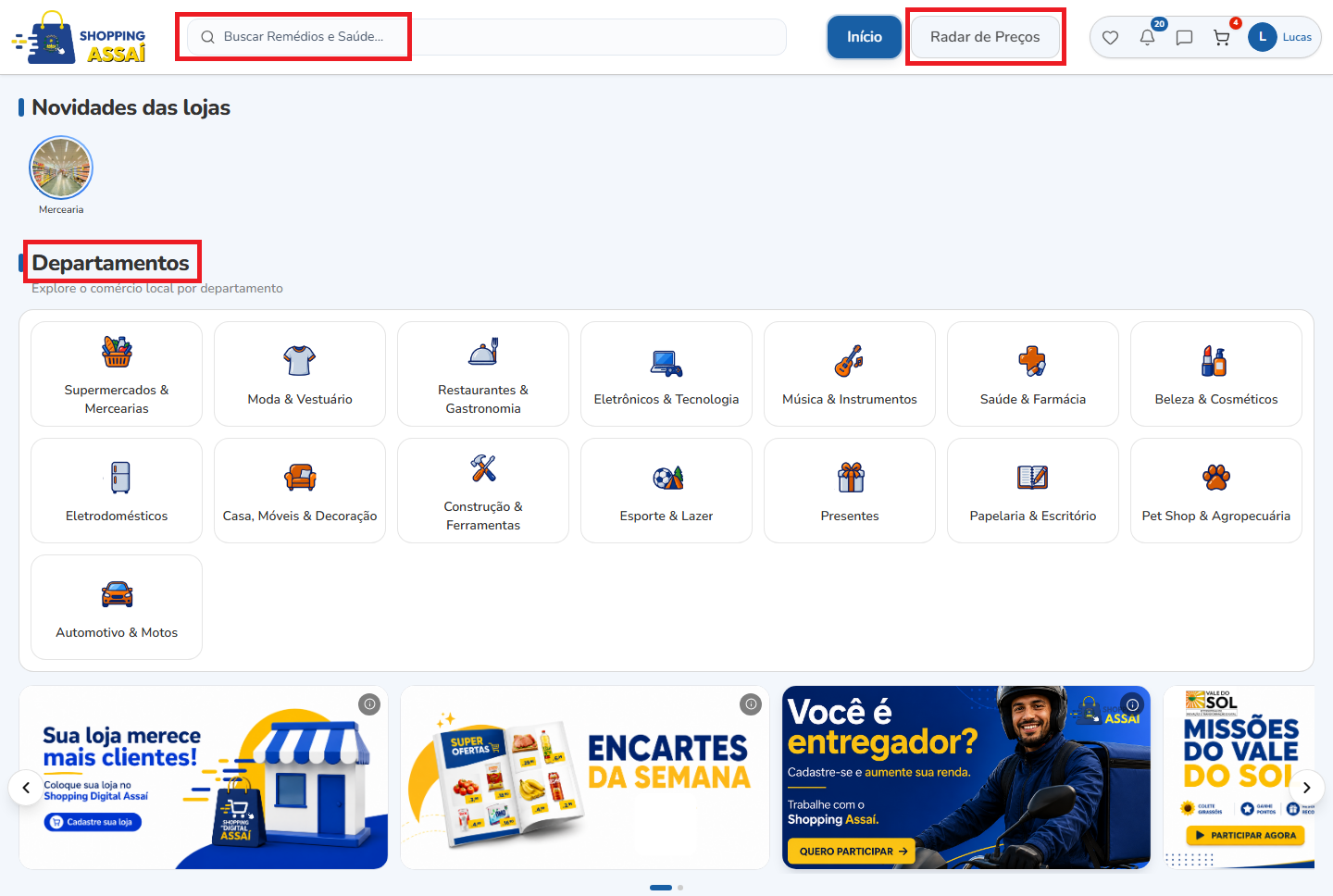Click the Saúde & Farmácia label
Screen dimensions: 1333x896
[1033, 399]
